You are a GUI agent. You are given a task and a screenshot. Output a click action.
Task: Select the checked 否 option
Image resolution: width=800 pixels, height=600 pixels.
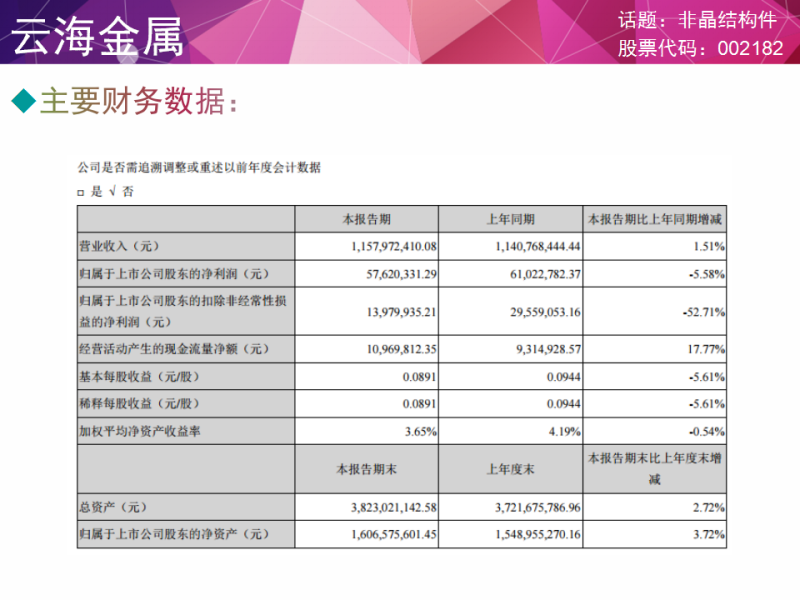tap(121, 192)
